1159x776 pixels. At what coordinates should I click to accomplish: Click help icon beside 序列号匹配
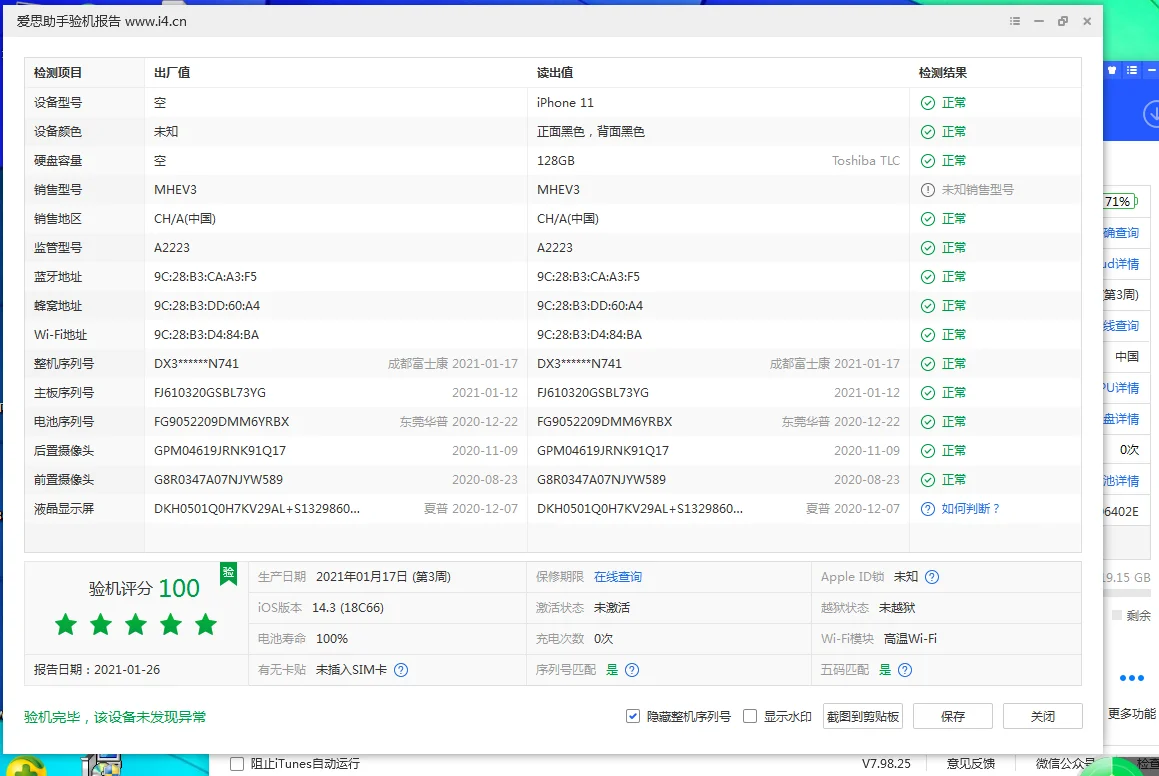[632, 670]
